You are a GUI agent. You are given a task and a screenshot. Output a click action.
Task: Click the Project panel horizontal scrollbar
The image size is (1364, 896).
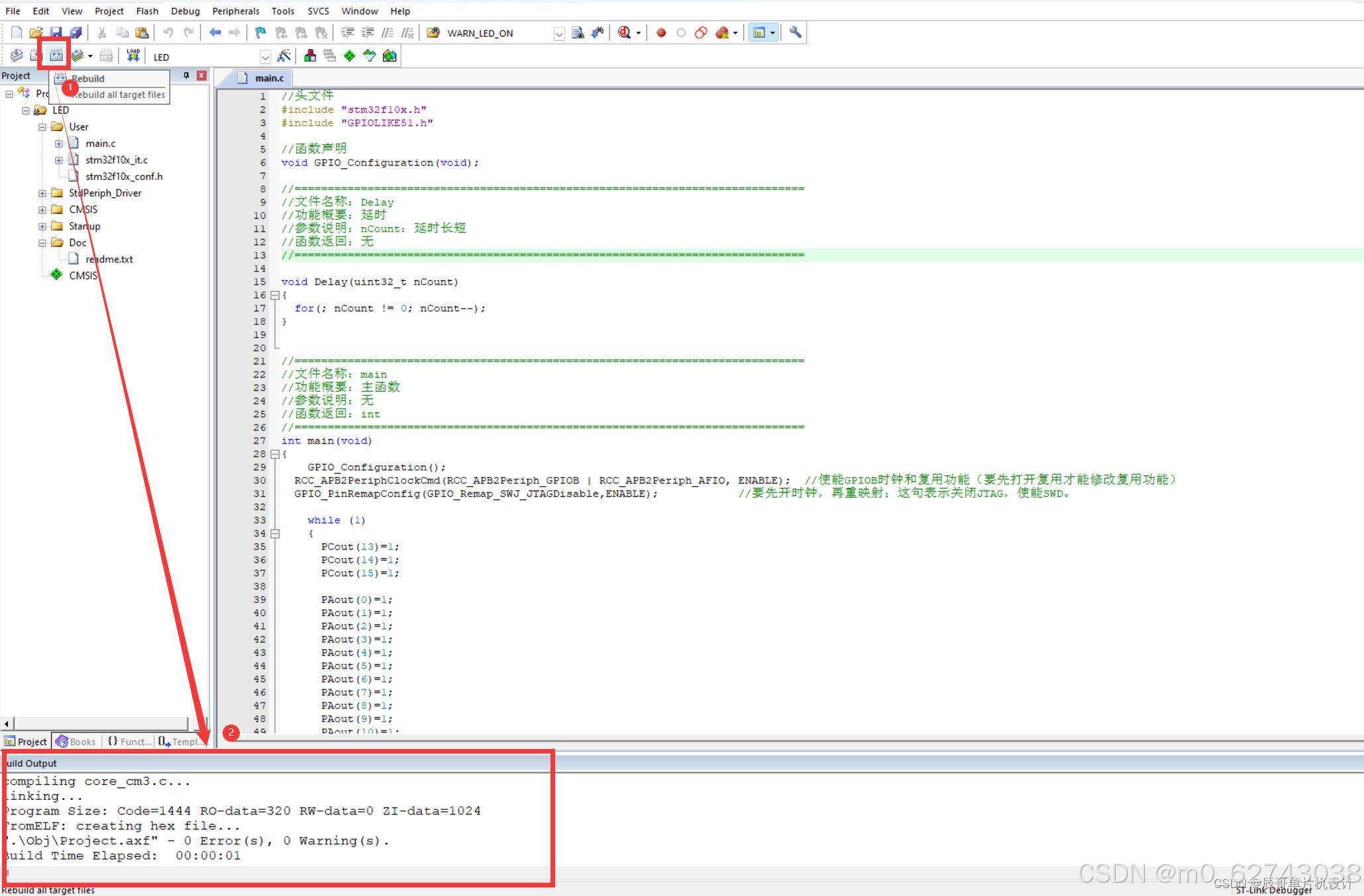99,724
